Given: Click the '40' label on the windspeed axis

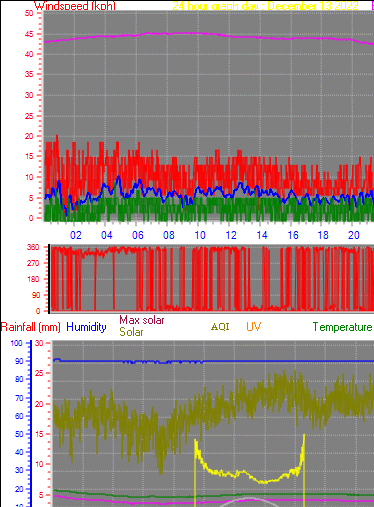Looking at the screenshot, I should click(x=29, y=54).
